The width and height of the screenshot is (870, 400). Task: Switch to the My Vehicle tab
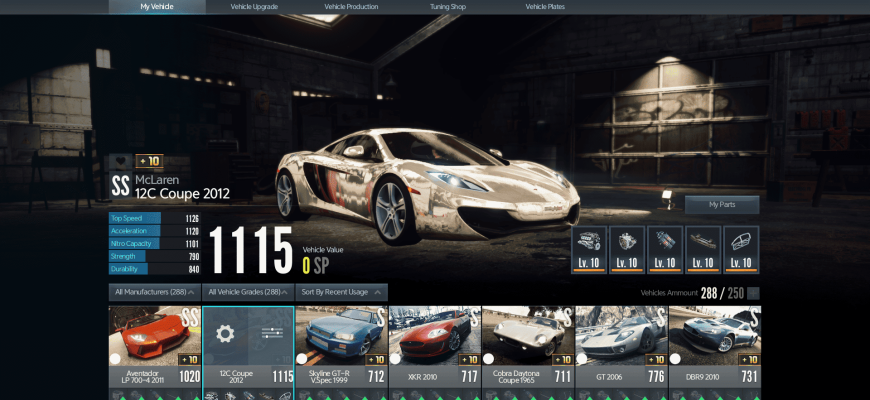(x=157, y=7)
